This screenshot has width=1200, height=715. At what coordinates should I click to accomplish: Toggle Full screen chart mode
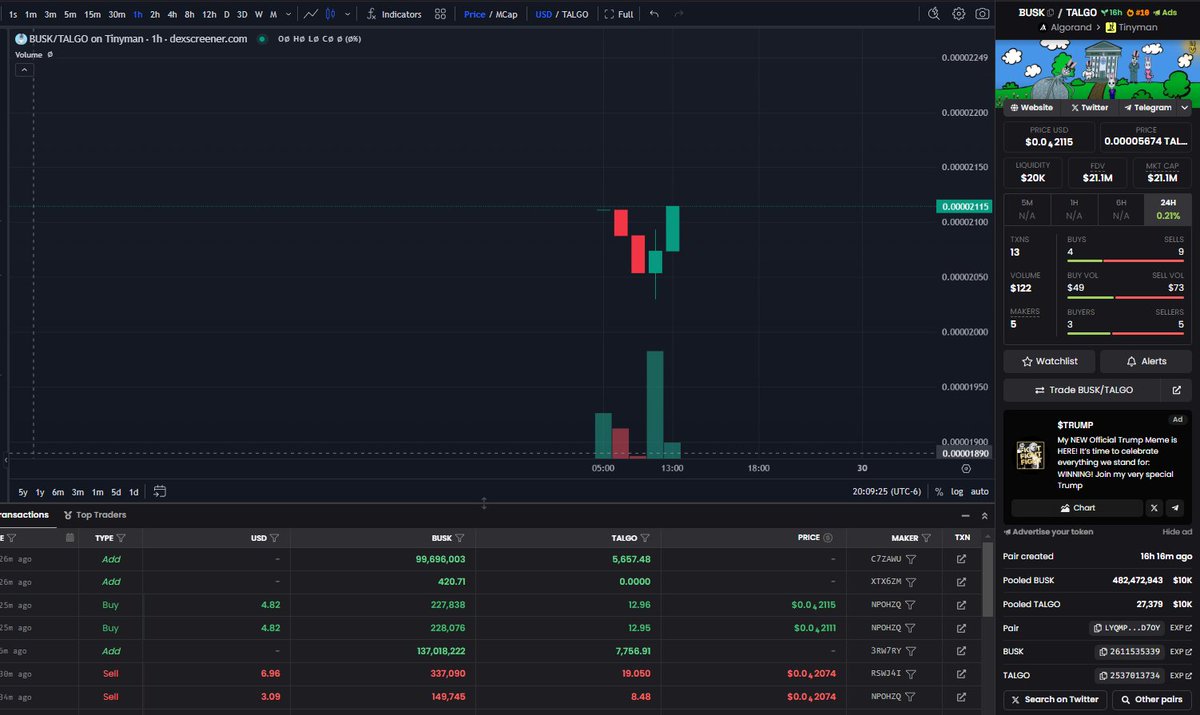pos(619,14)
